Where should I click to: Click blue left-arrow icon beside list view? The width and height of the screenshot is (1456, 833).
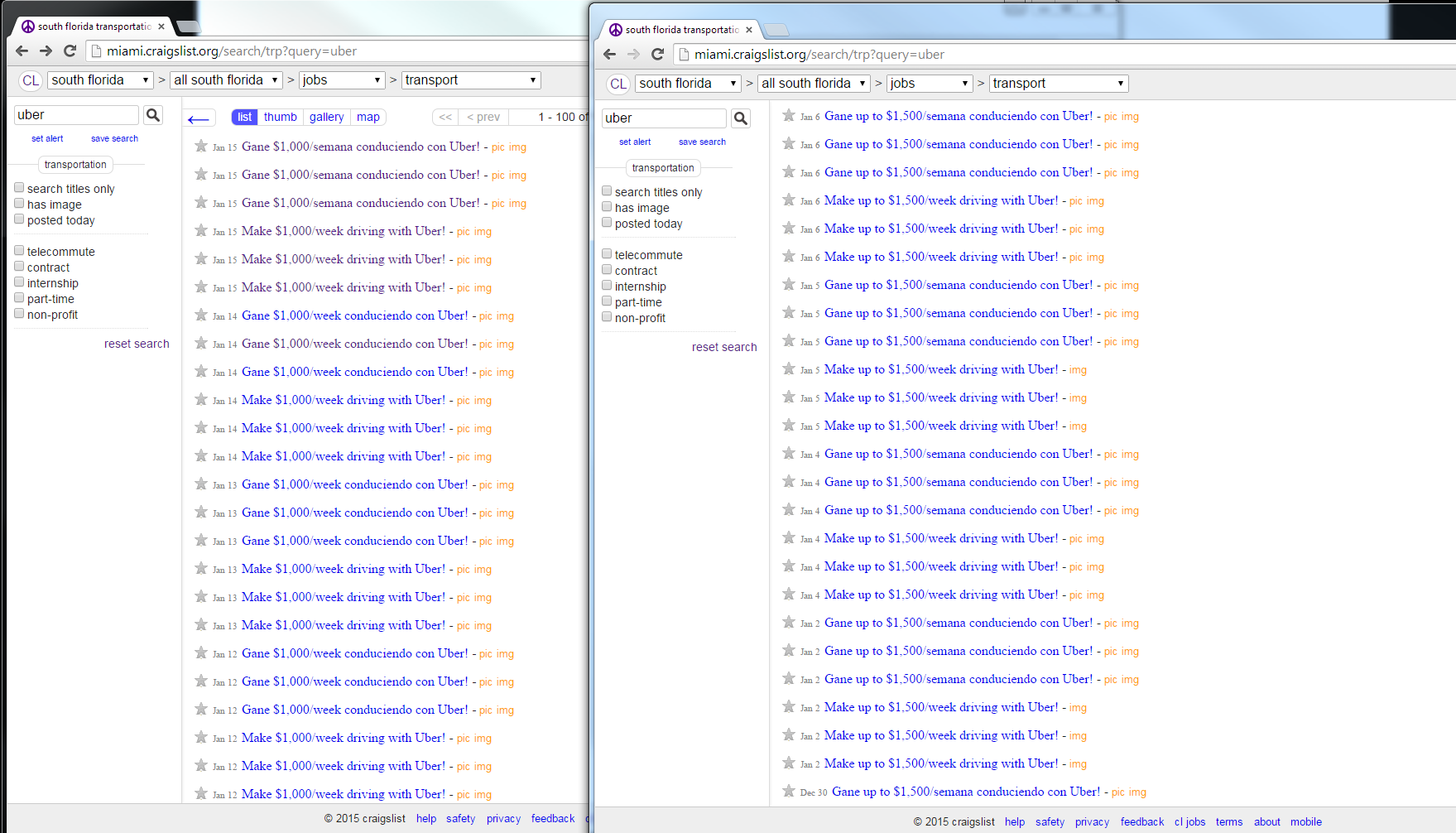[x=199, y=119]
